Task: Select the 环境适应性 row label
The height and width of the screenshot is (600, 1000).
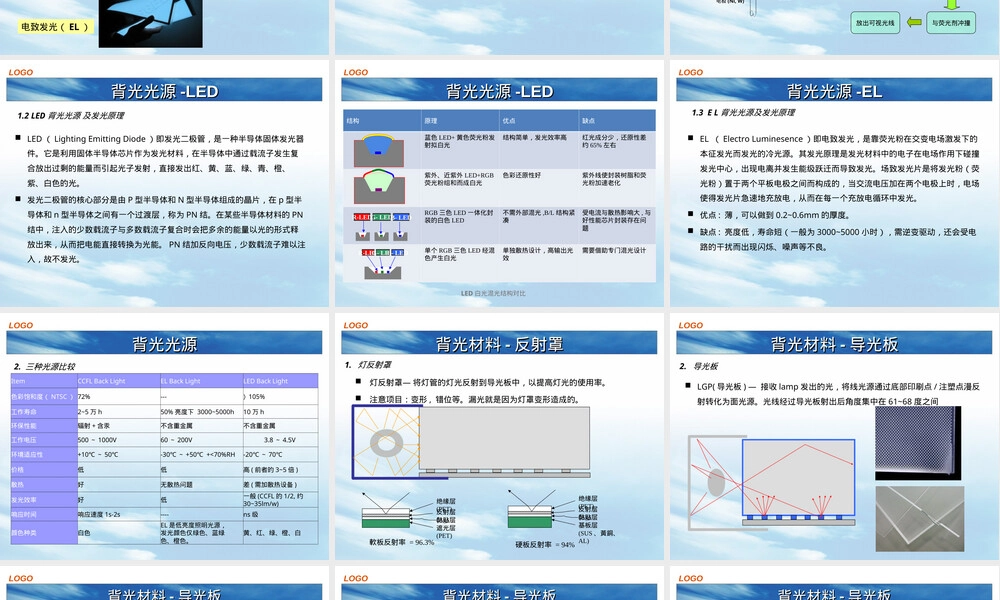Action: [44, 454]
